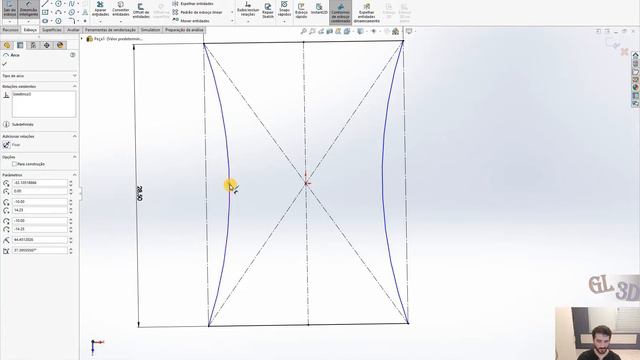Viewport: 640px width, 360px height.
Task: Click Espelhar entidades dinamicamente tool
Action: (x=367, y=13)
